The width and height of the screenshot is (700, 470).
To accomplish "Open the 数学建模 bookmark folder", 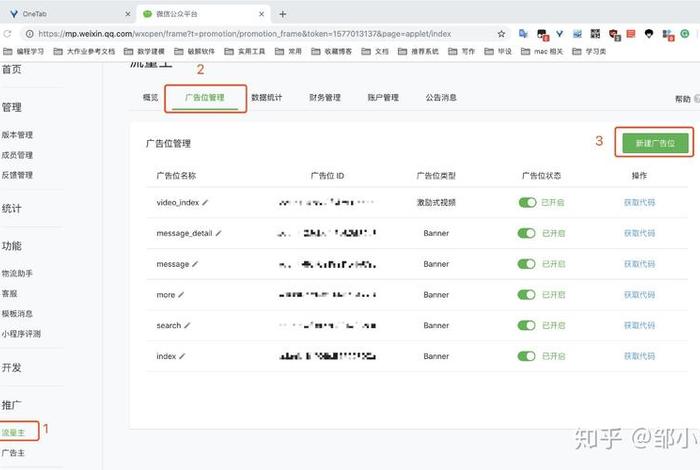I will (x=144, y=52).
